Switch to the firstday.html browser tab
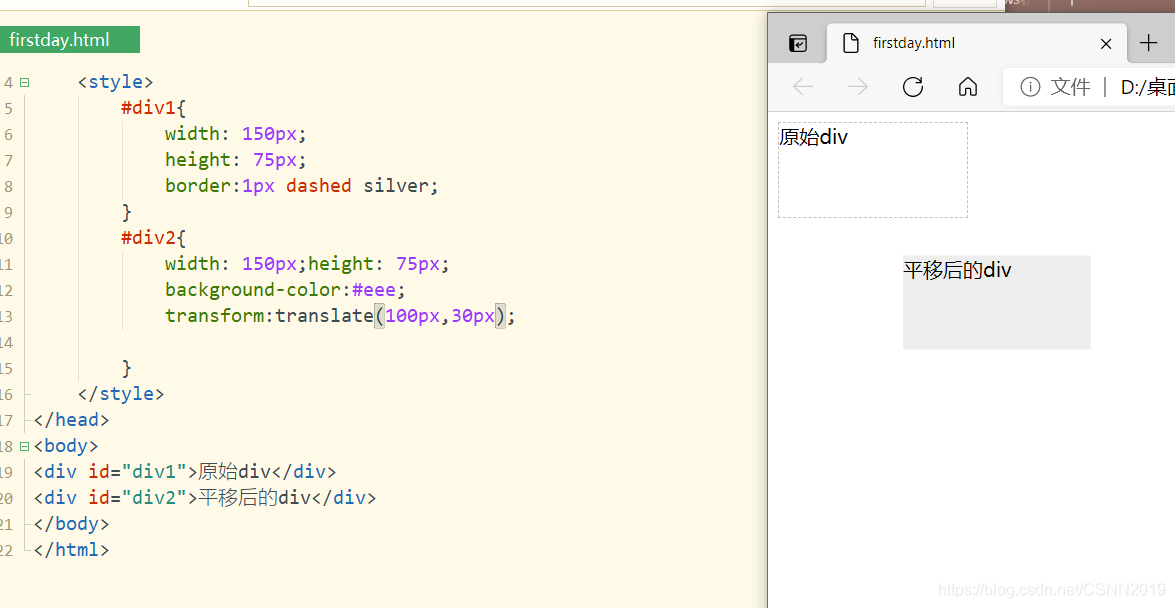The image size is (1175, 608). click(976, 43)
